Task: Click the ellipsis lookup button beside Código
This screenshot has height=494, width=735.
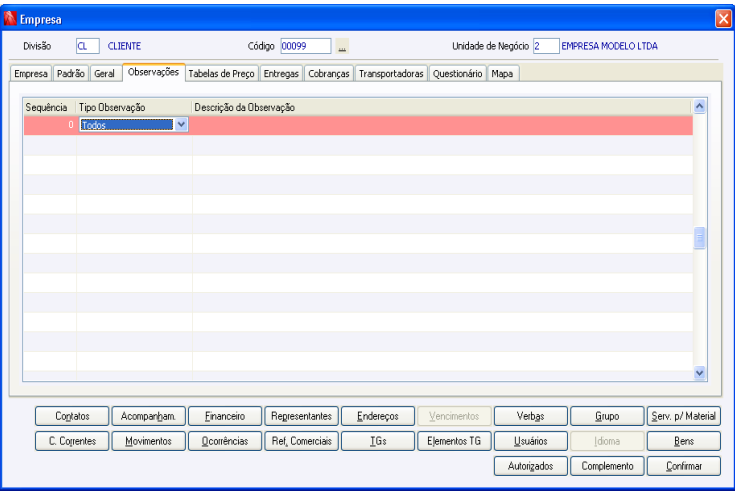Action: (342, 46)
